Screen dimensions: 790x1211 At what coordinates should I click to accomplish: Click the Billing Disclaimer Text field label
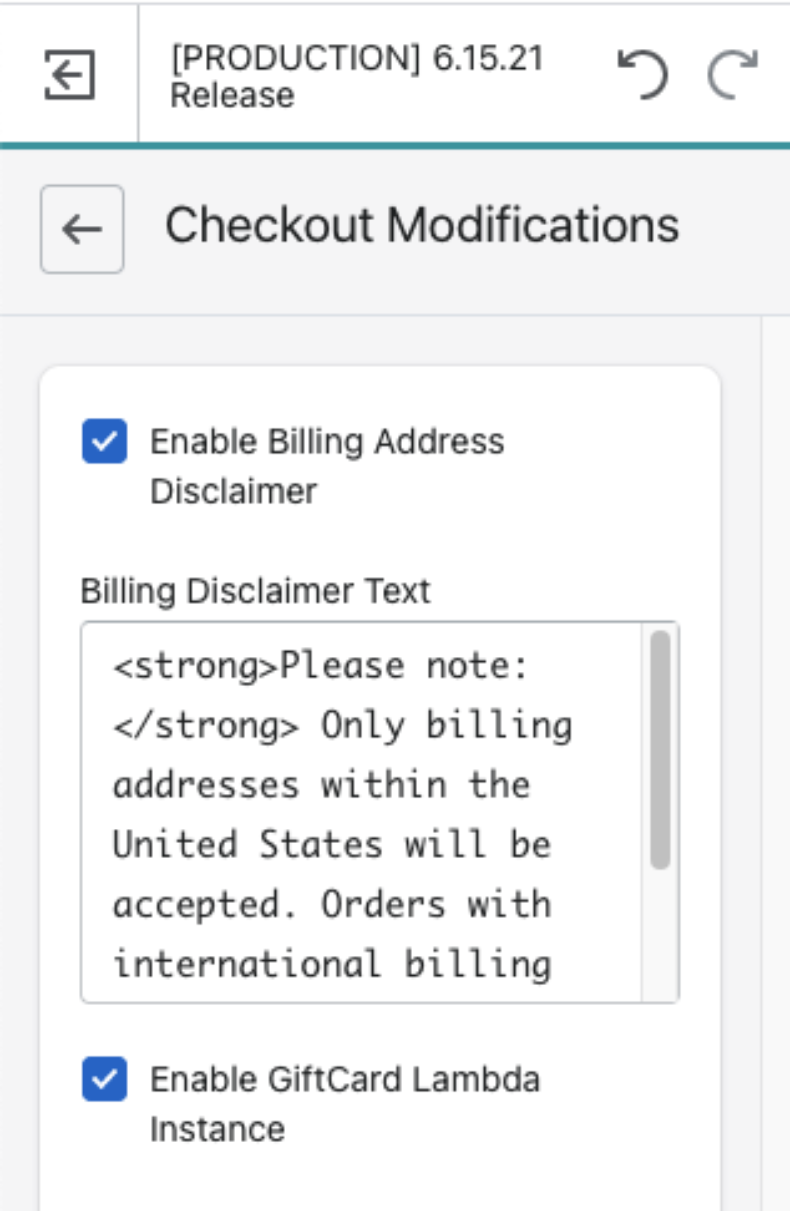[255, 591]
